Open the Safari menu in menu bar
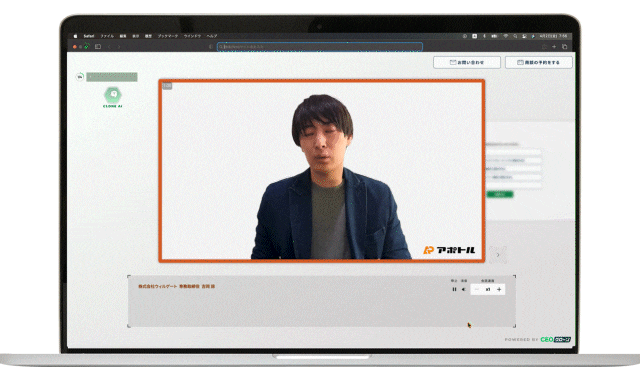Viewport: 640px width, 382px height. (89, 36)
